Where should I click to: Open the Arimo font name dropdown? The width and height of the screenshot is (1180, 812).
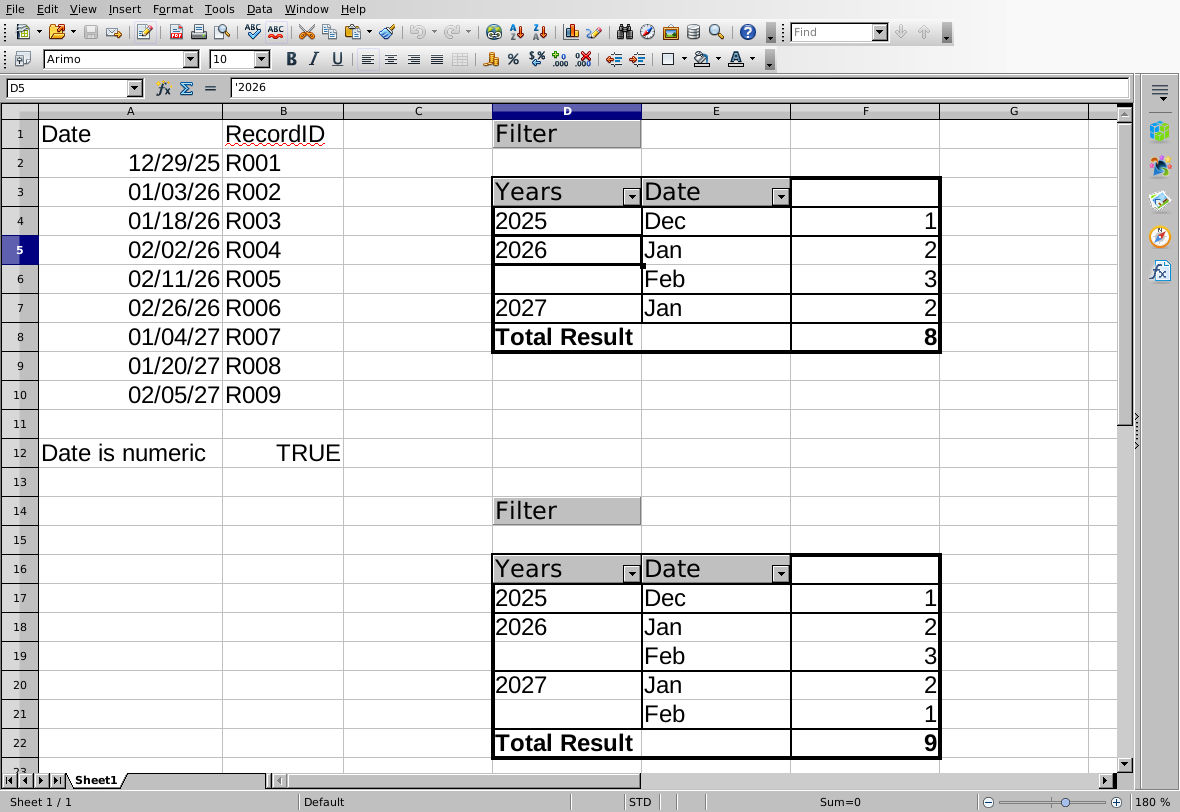tap(191, 59)
